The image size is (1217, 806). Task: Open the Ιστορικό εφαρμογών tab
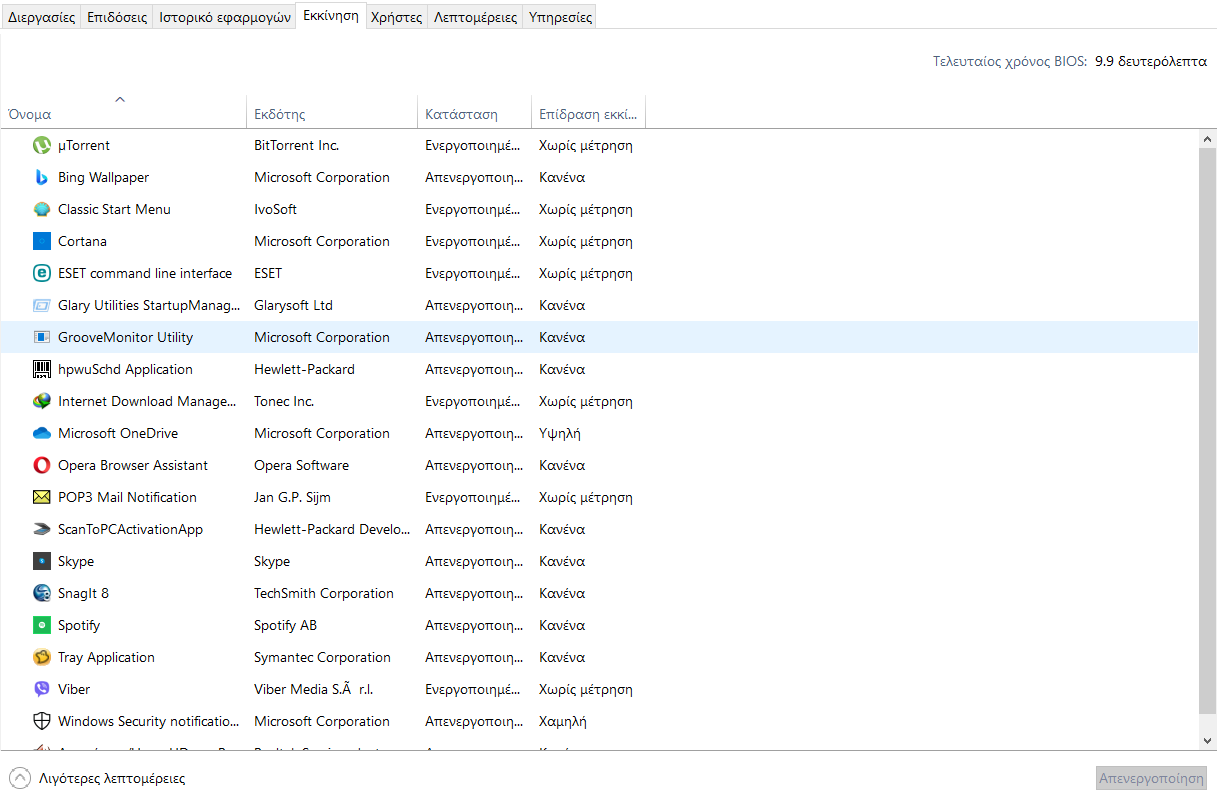[225, 17]
